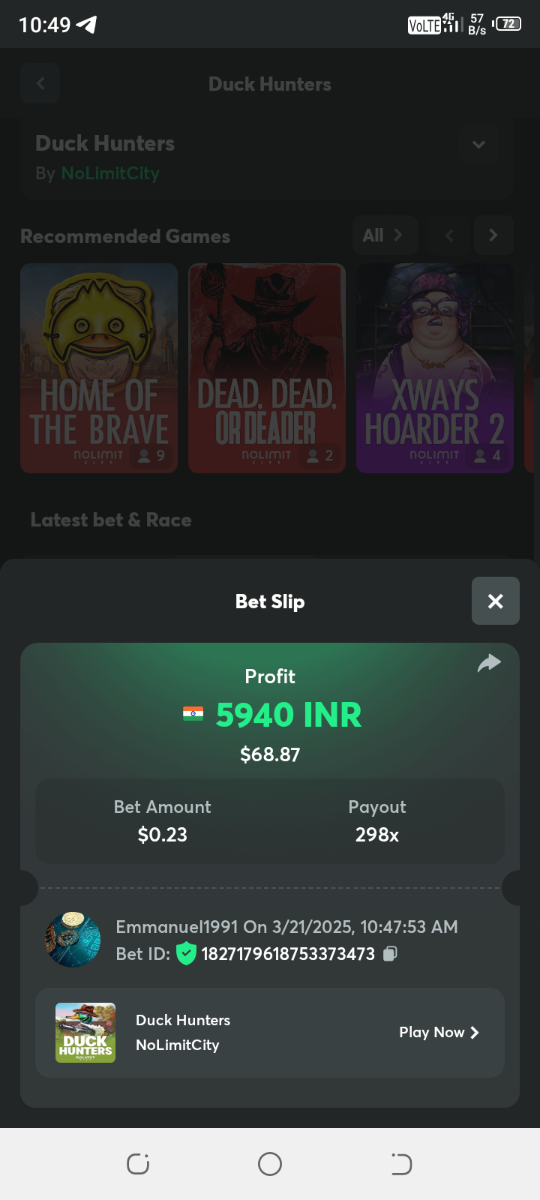Open Emmanuel1991's profile avatar
540x1200 pixels.
pyautogui.click(x=73, y=940)
